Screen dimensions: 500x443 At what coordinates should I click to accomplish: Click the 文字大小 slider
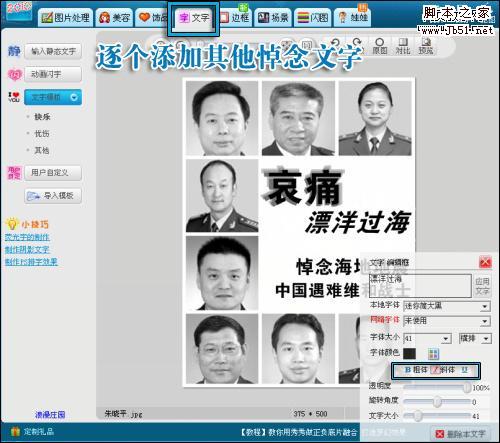pos(437,416)
